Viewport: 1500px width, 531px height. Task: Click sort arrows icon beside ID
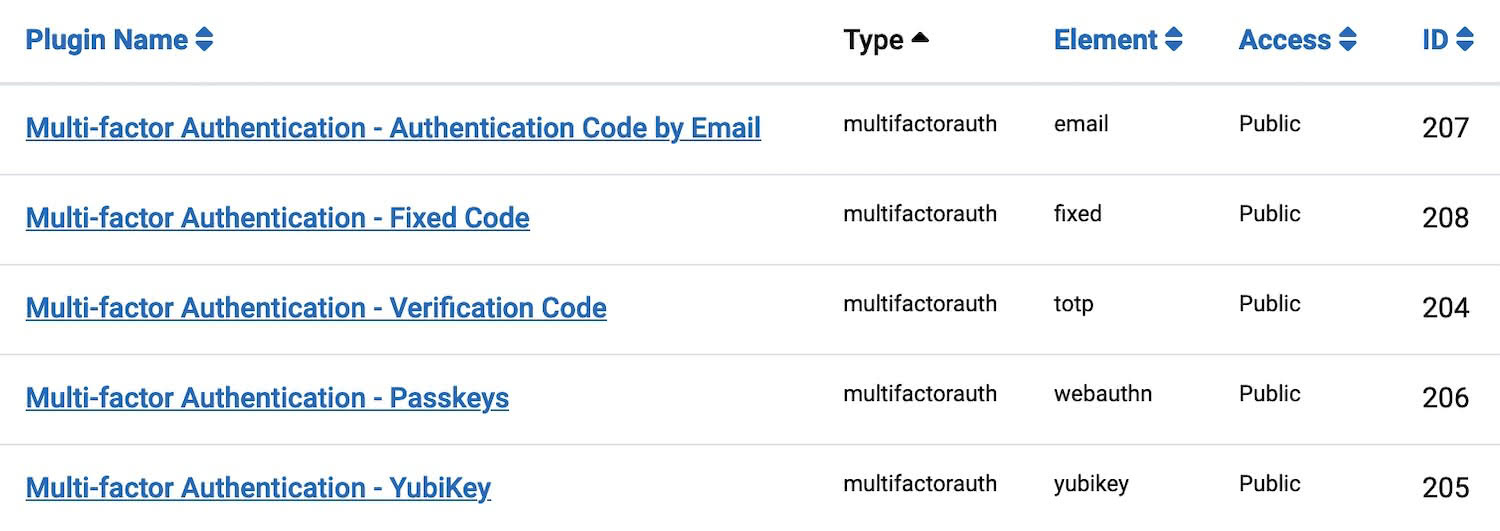[1465, 40]
